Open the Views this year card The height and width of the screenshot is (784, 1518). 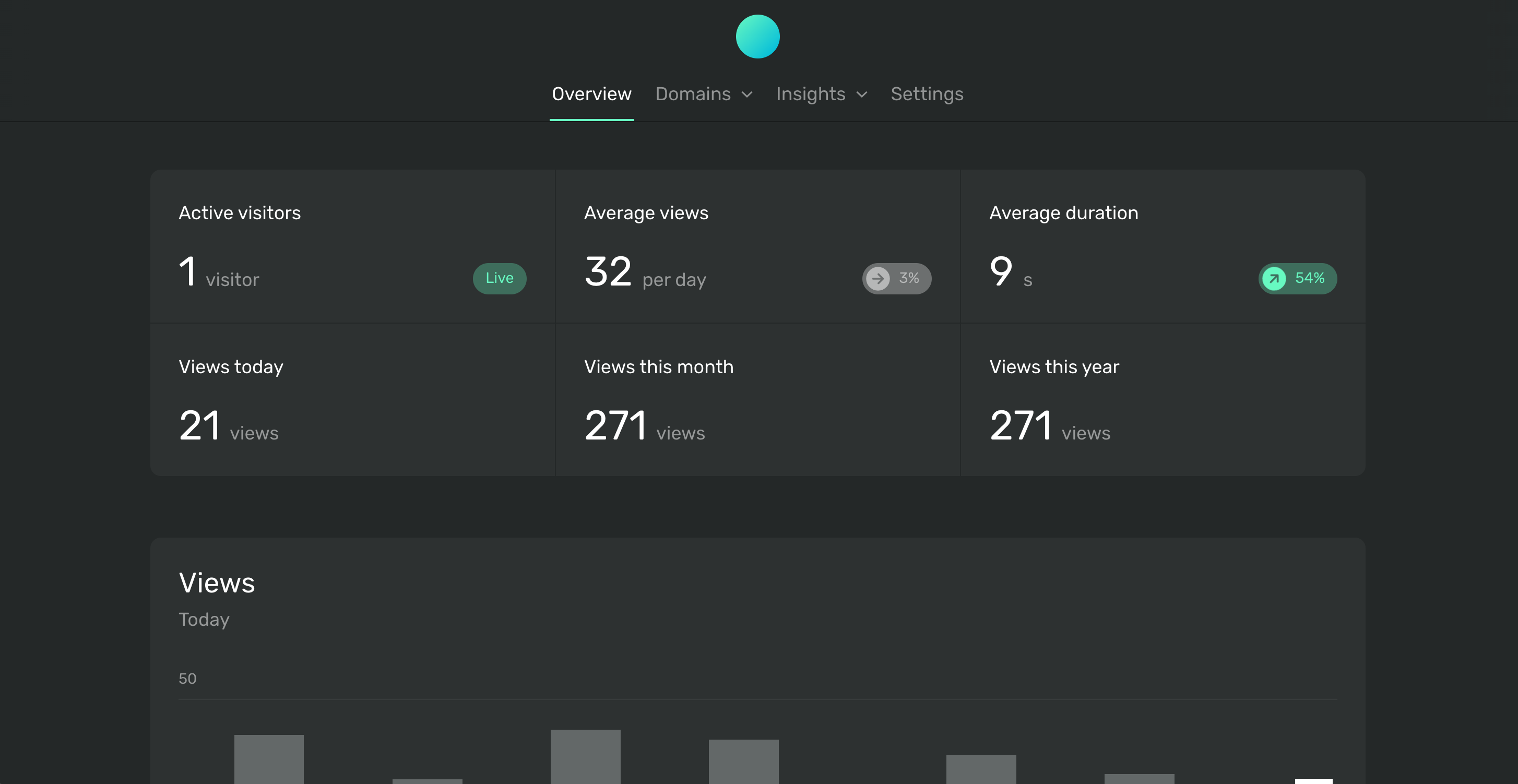1162,399
